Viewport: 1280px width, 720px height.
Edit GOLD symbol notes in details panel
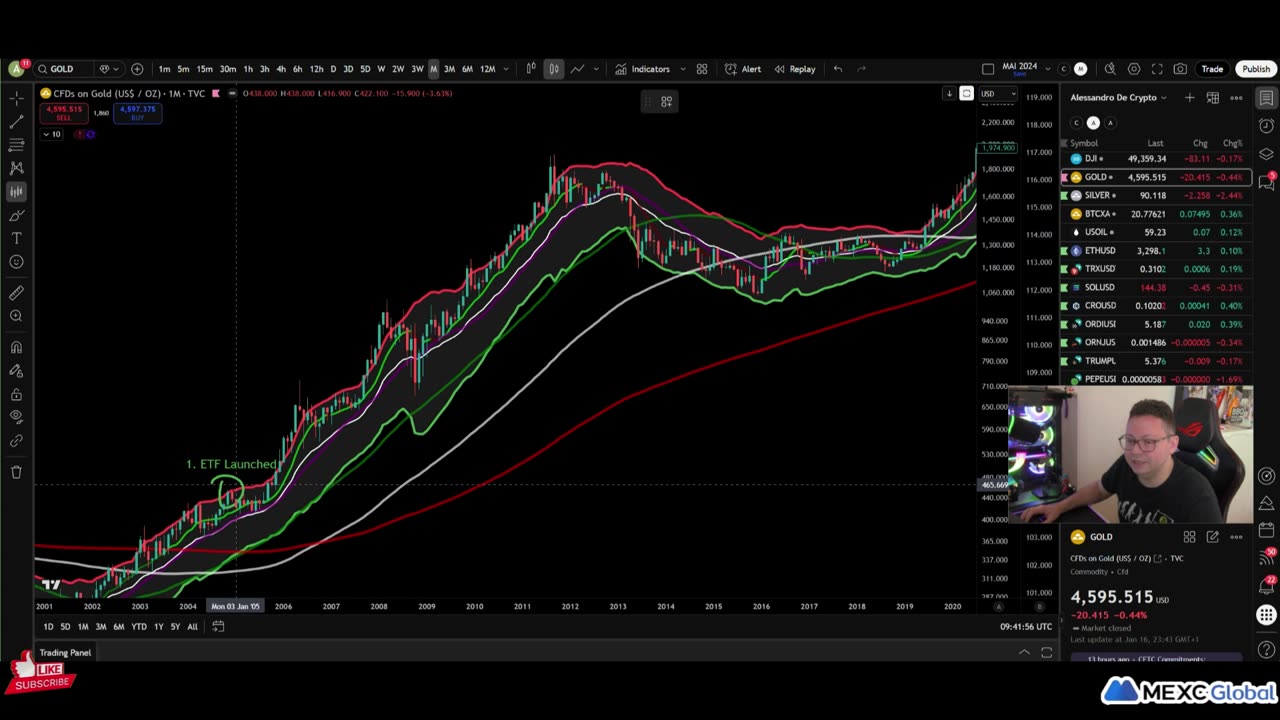(1212, 537)
